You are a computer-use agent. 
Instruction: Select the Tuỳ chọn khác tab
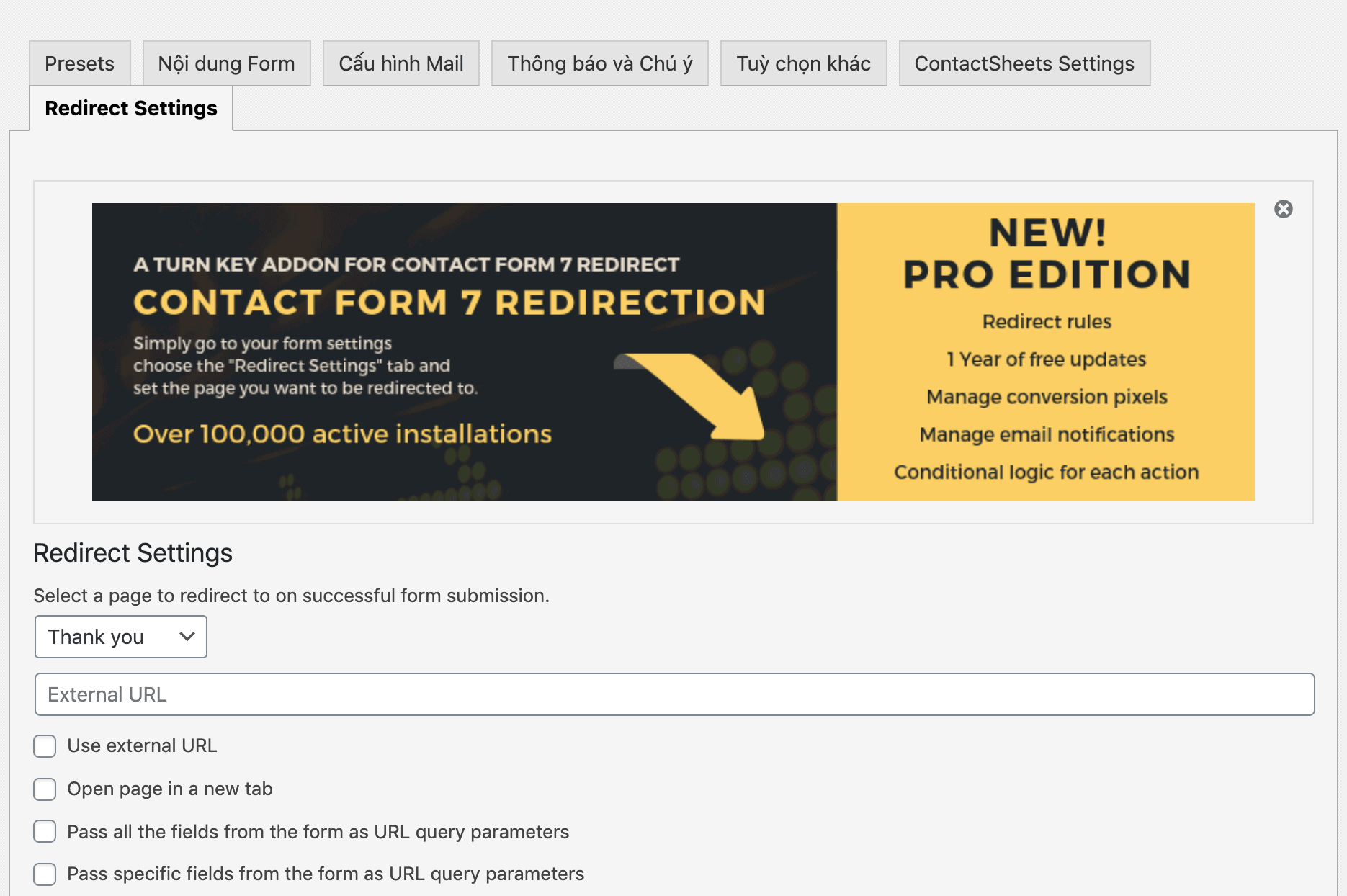803,63
